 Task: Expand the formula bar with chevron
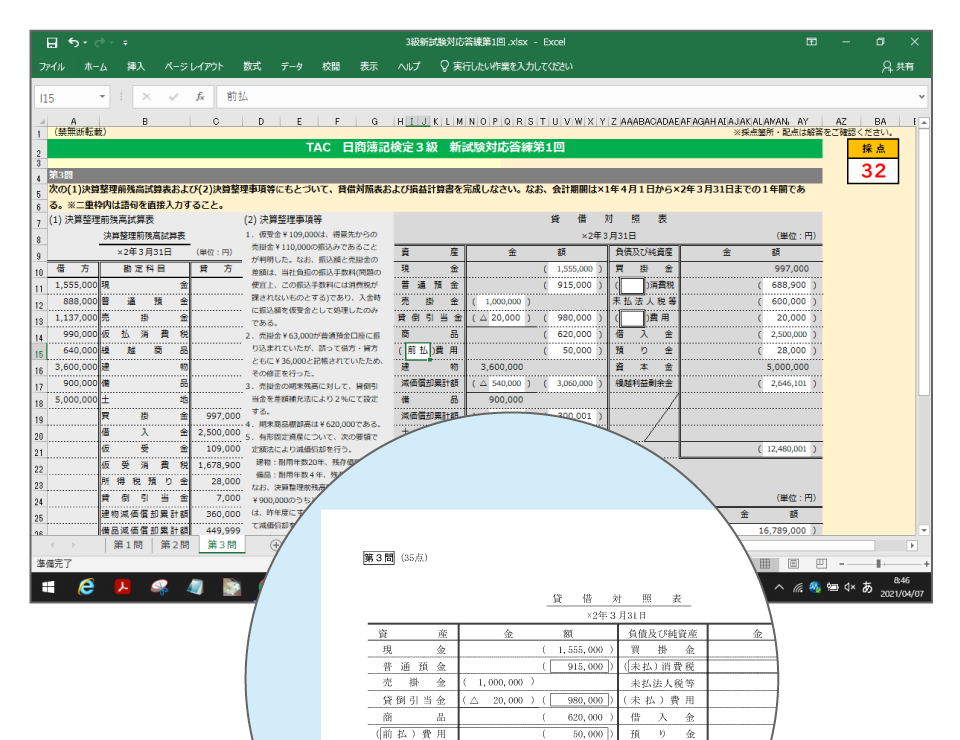922,97
